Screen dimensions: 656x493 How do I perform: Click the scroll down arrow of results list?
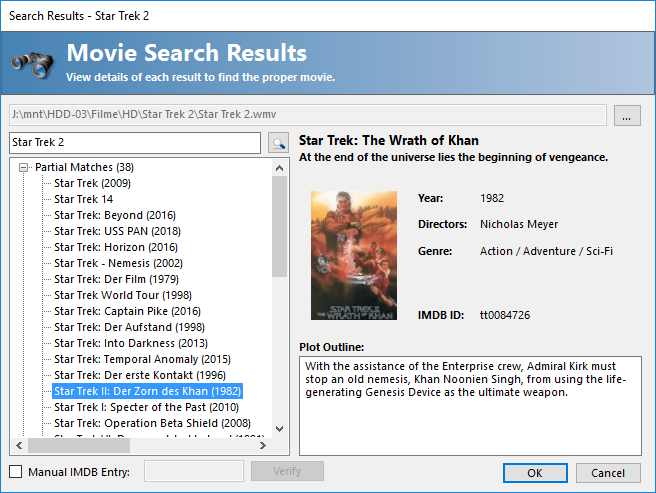pyautogui.click(x=279, y=429)
